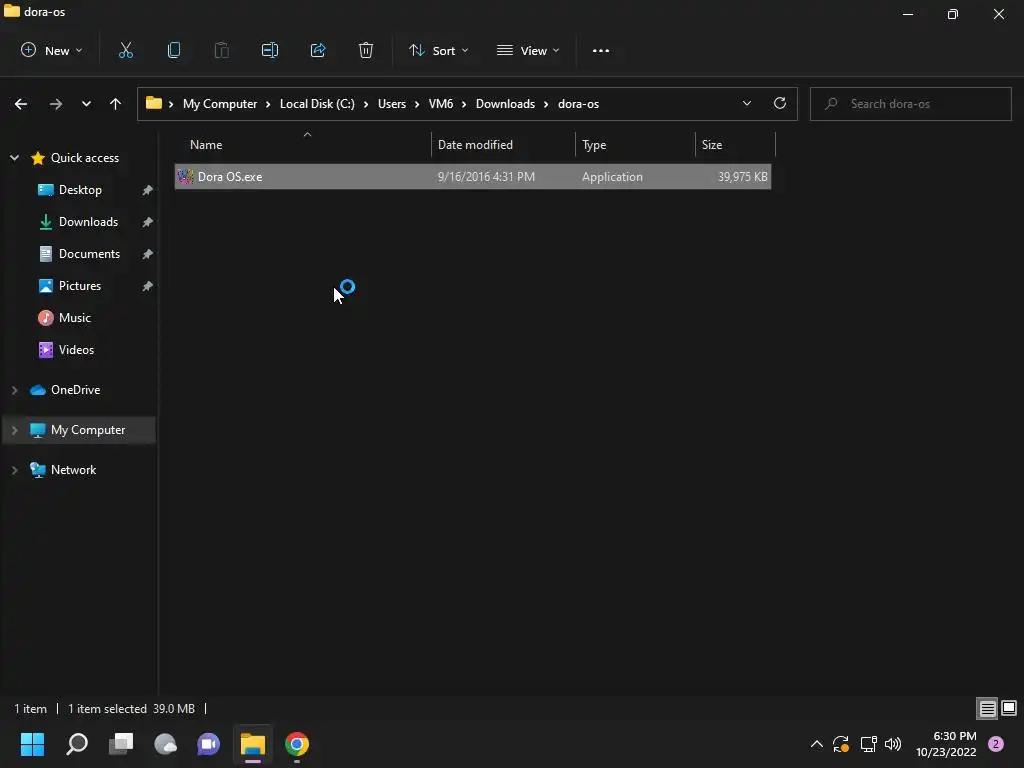
Task: Switch to Details view layout
Action: point(987,709)
